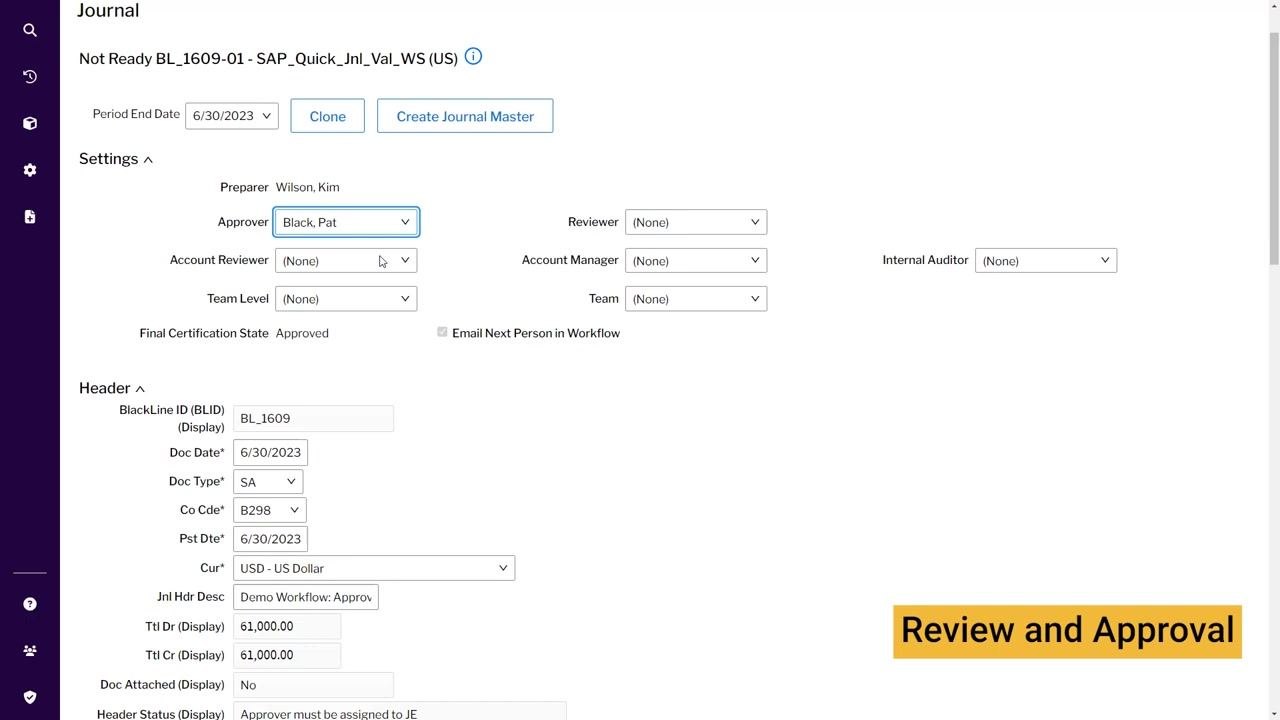The width and height of the screenshot is (1280, 720).
Task: Open the Internal Auditor dropdown
Action: [1046, 260]
